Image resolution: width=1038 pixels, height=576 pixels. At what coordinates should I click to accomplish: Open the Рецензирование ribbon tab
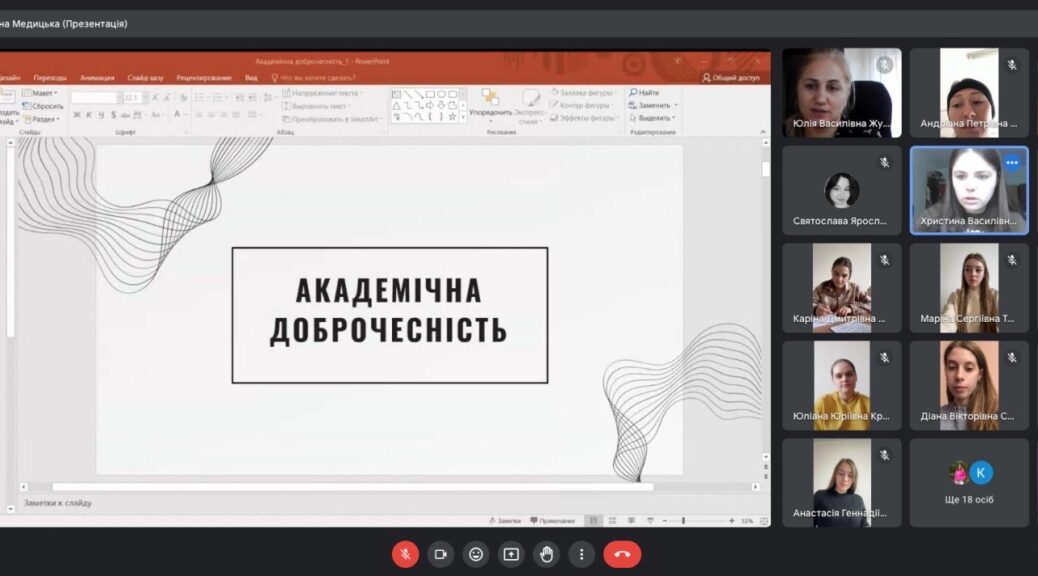[x=204, y=77]
